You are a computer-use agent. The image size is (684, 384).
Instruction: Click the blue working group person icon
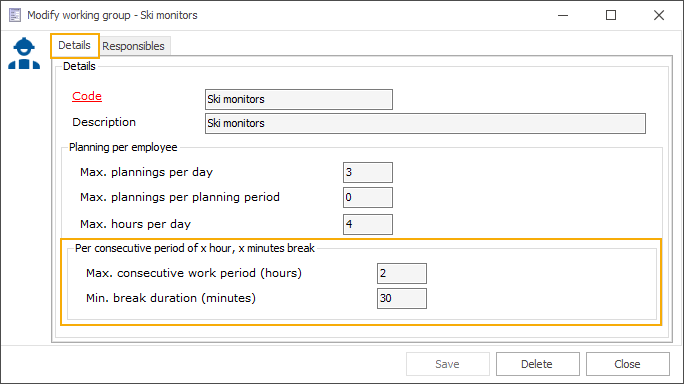click(x=24, y=53)
